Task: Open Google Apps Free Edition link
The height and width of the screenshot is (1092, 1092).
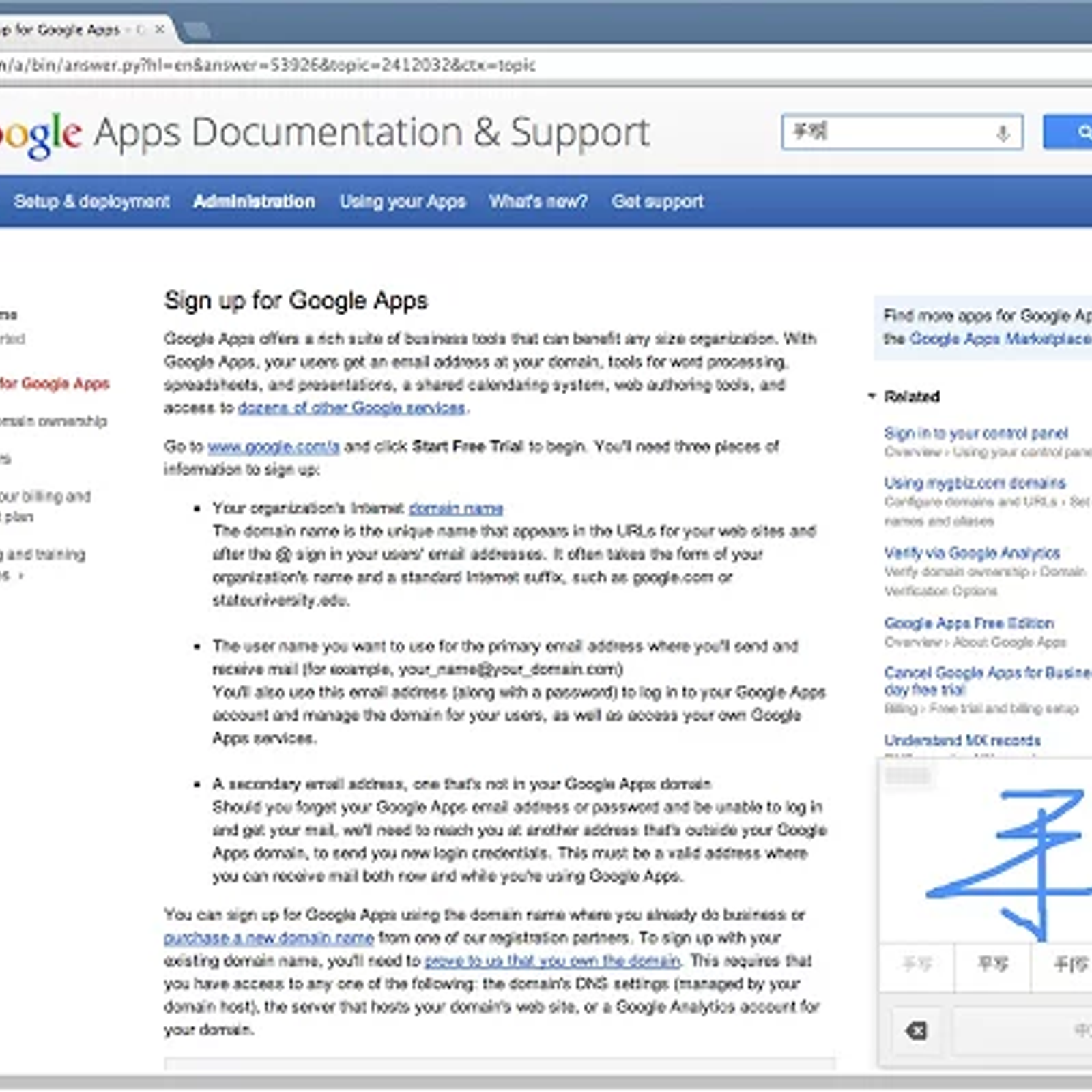Action: click(x=969, y=623)
